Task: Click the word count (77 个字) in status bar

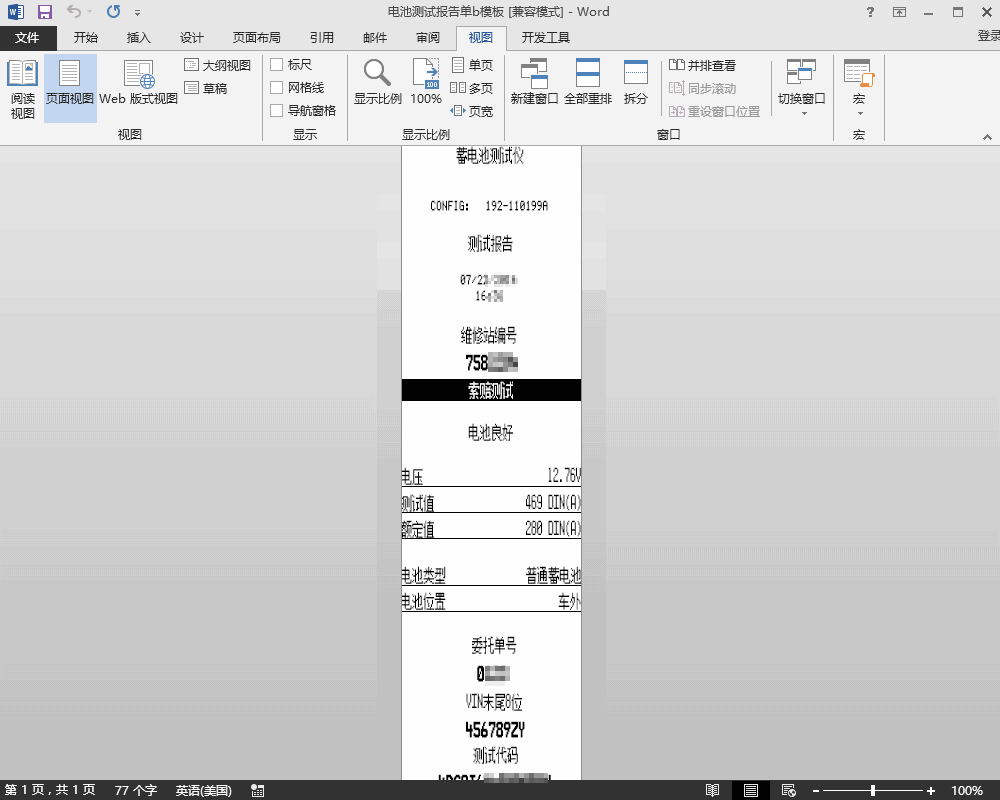Action: pyautogui.click(x=136, y=790)
